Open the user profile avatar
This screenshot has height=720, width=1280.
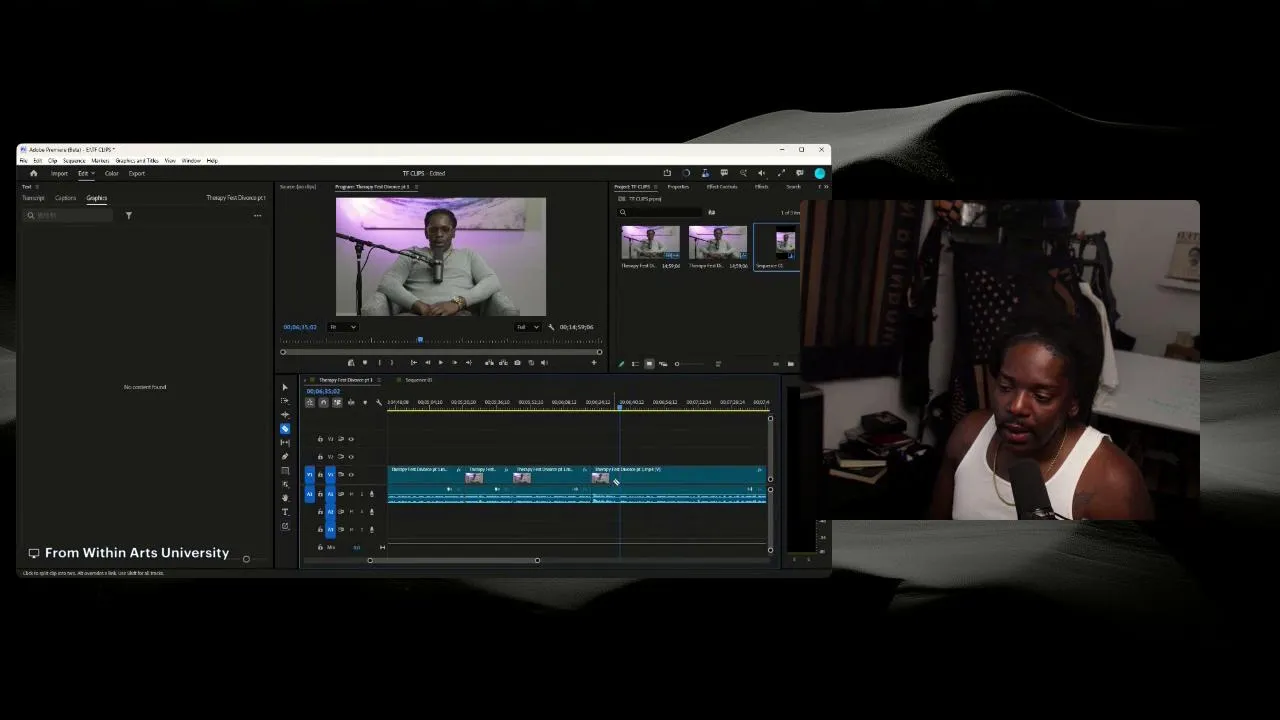coord(820,173)
